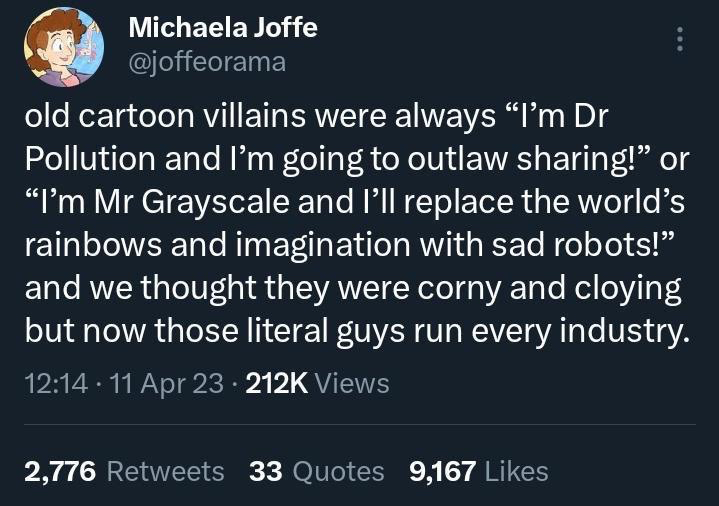This screenshot has width=719, height=506.
Task: Open the three-dot more options menu
Action: pos(680,39)
